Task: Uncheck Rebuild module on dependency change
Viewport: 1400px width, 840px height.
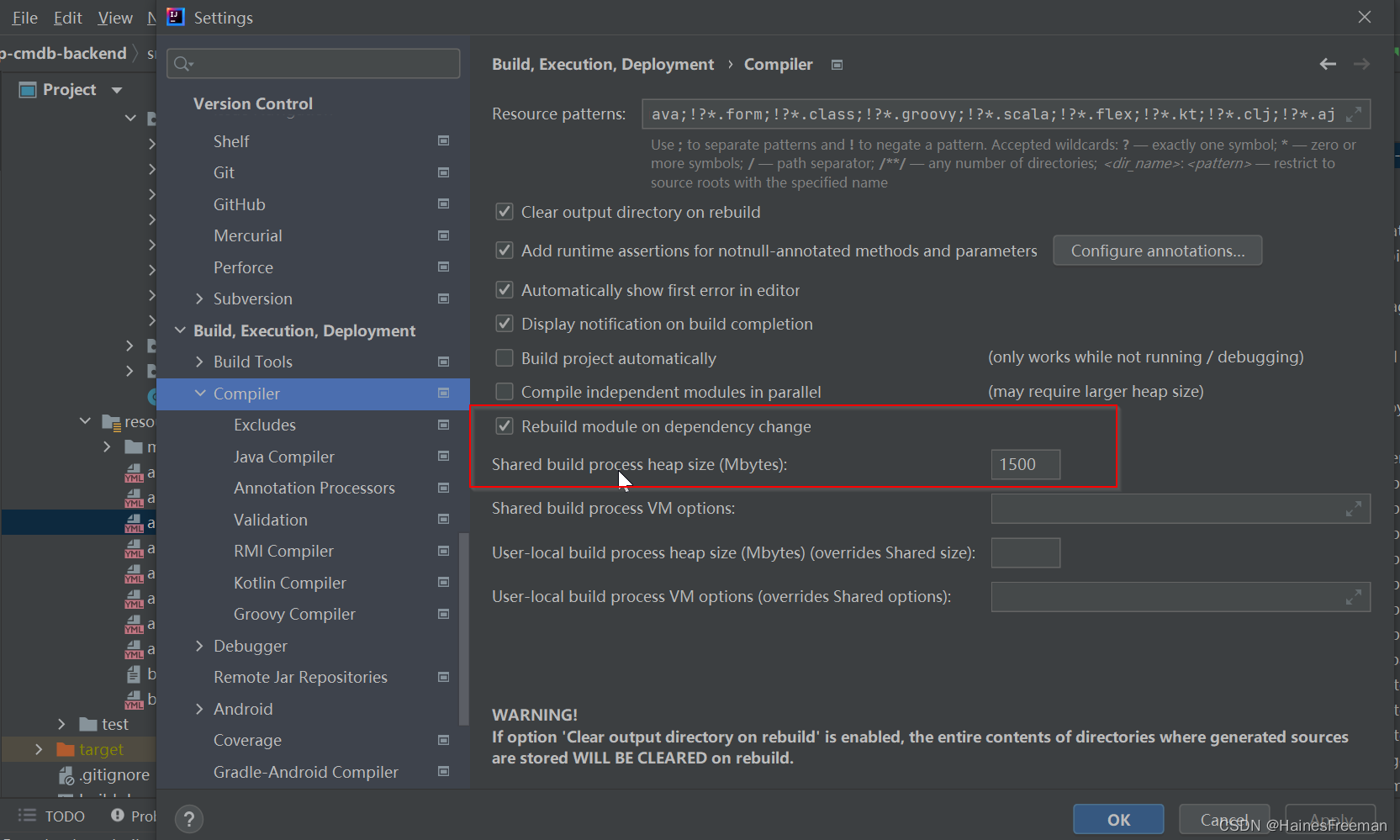Action: click(x=505, y=426)
